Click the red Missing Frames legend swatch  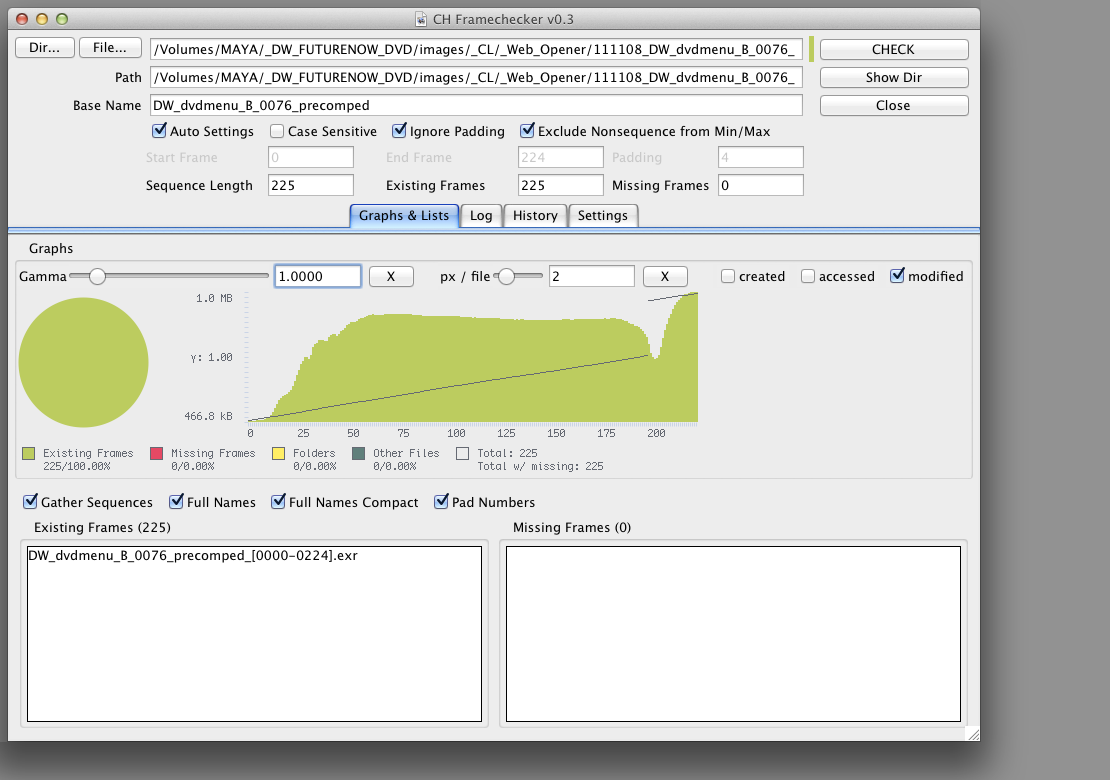[x=157, y=454]
